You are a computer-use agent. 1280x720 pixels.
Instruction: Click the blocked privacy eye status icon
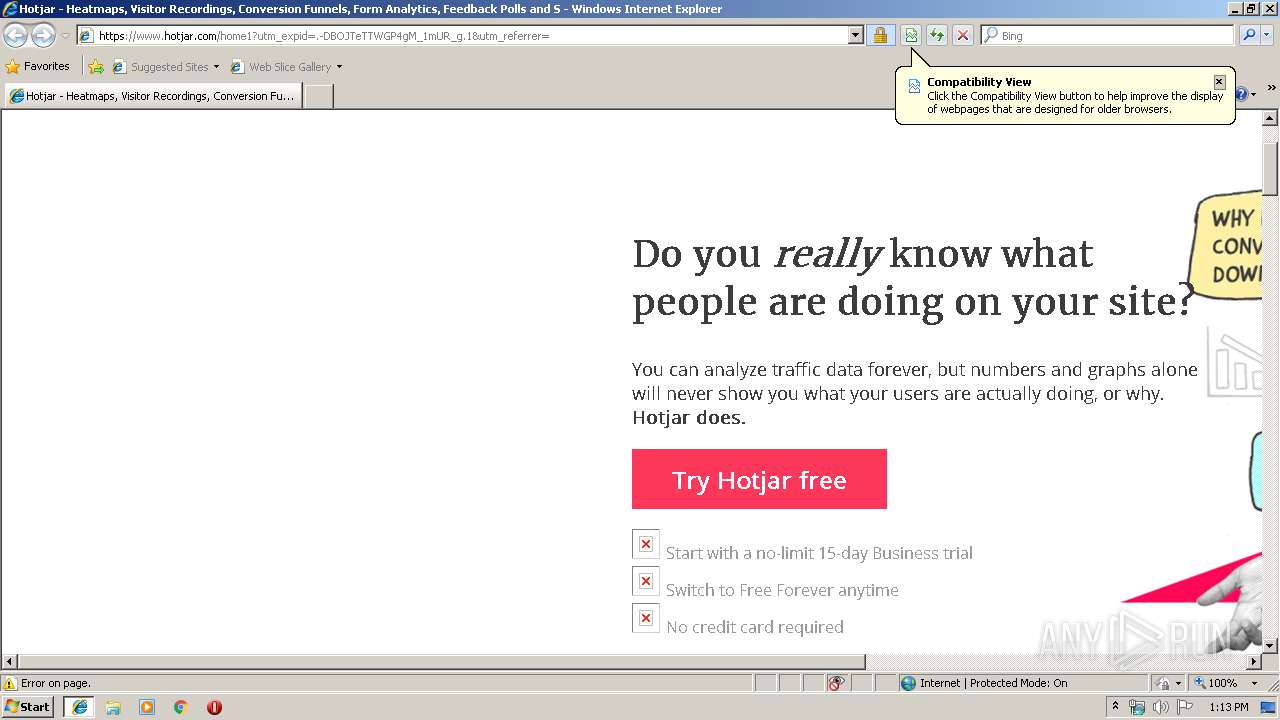pyautogui.click(x=837, y=683)
